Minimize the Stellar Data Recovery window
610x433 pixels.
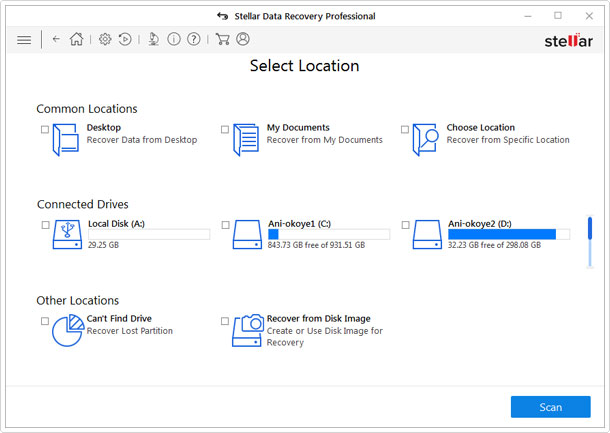(528, 16)
